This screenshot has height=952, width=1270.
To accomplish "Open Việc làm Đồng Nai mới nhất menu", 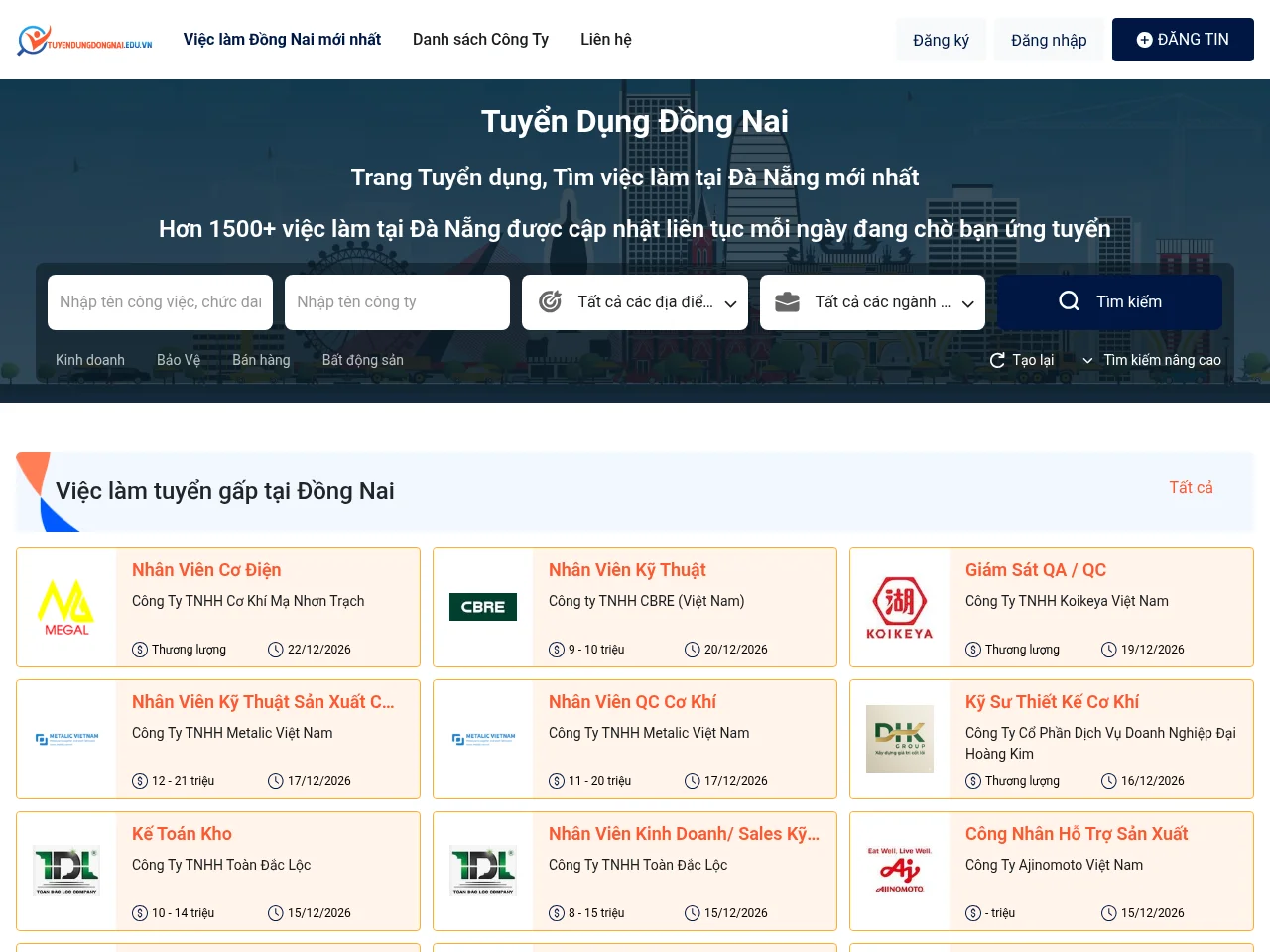I will click(282, 40).
